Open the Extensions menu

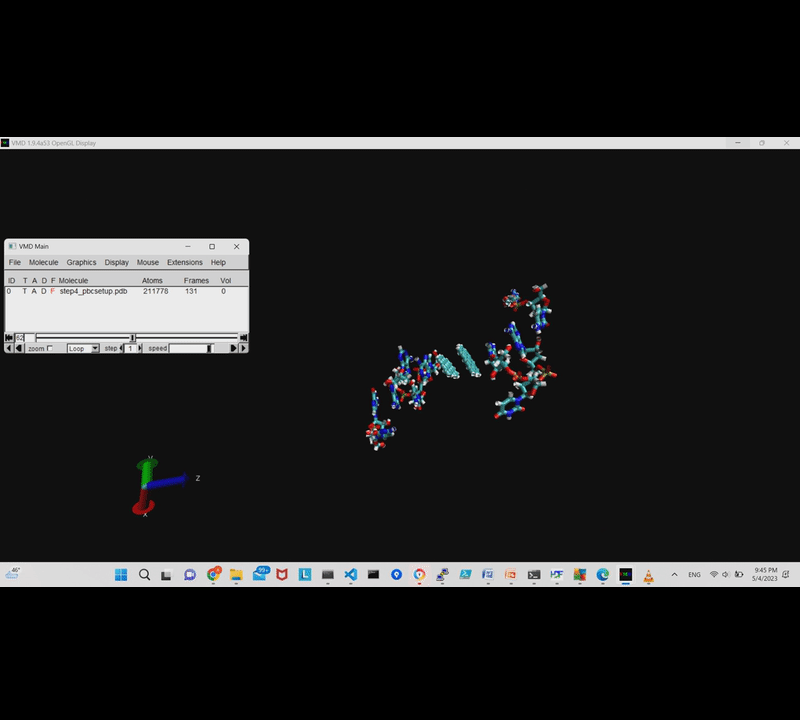click(184, 262)
